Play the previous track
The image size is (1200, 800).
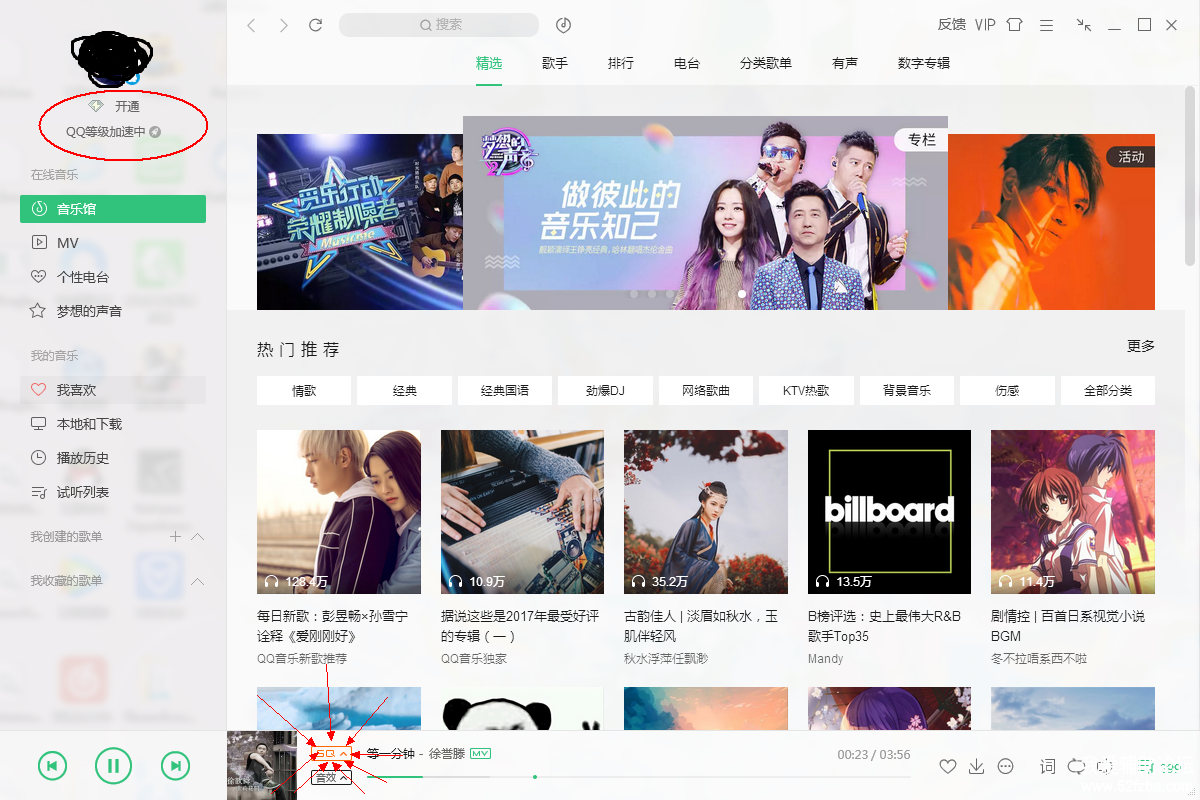pyautogui.click(x=52, y=767)
